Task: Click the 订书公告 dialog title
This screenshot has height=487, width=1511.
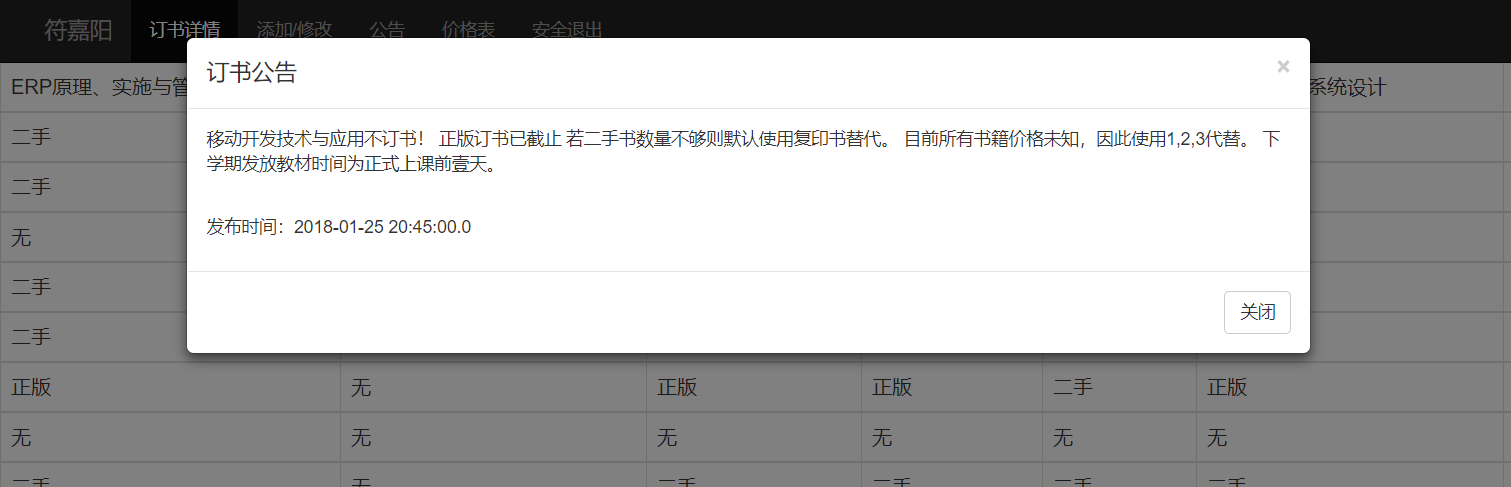Action: coord(251,73)
